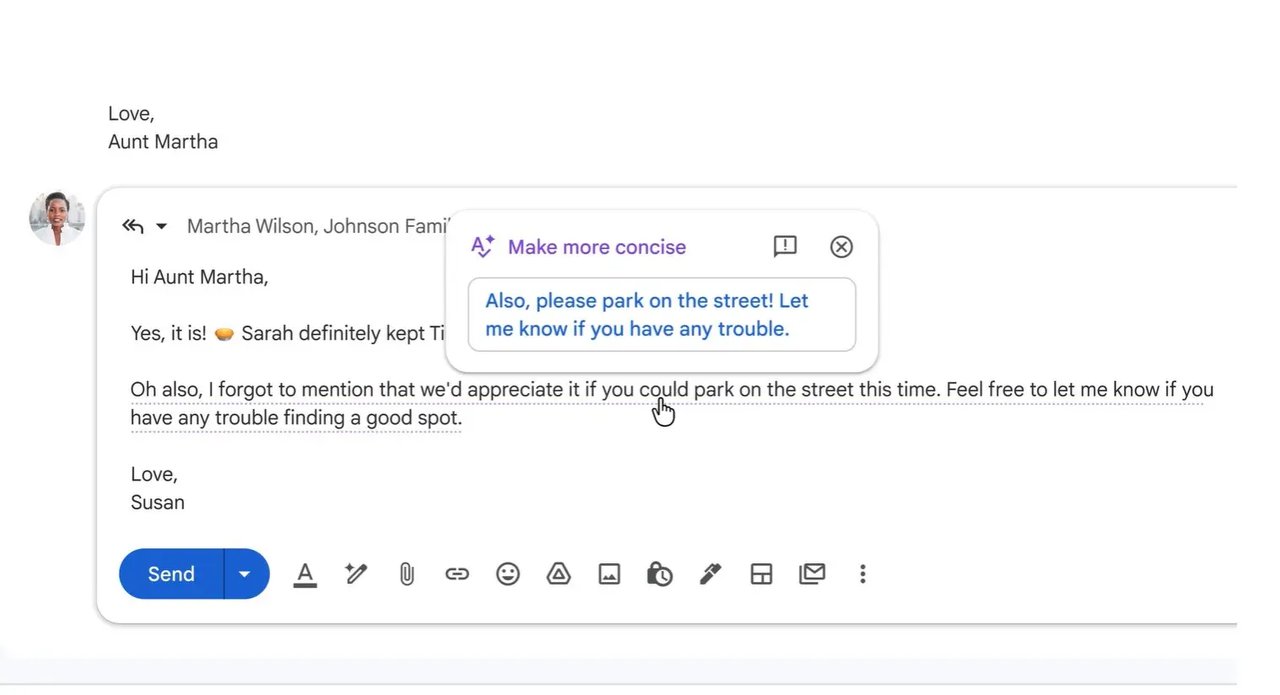Screen dimensions: 1280x695
Task: Toggle confidential mode
Action: [x=660, y=574]
